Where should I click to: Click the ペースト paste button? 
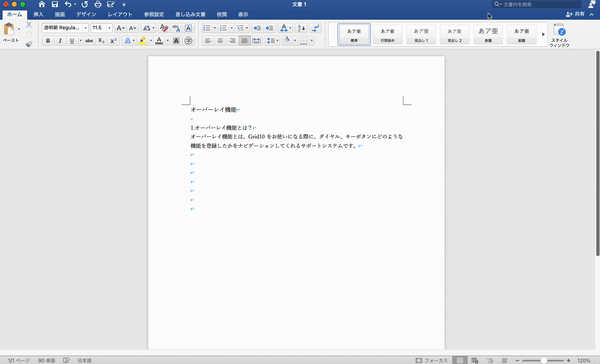pos(10,33)
